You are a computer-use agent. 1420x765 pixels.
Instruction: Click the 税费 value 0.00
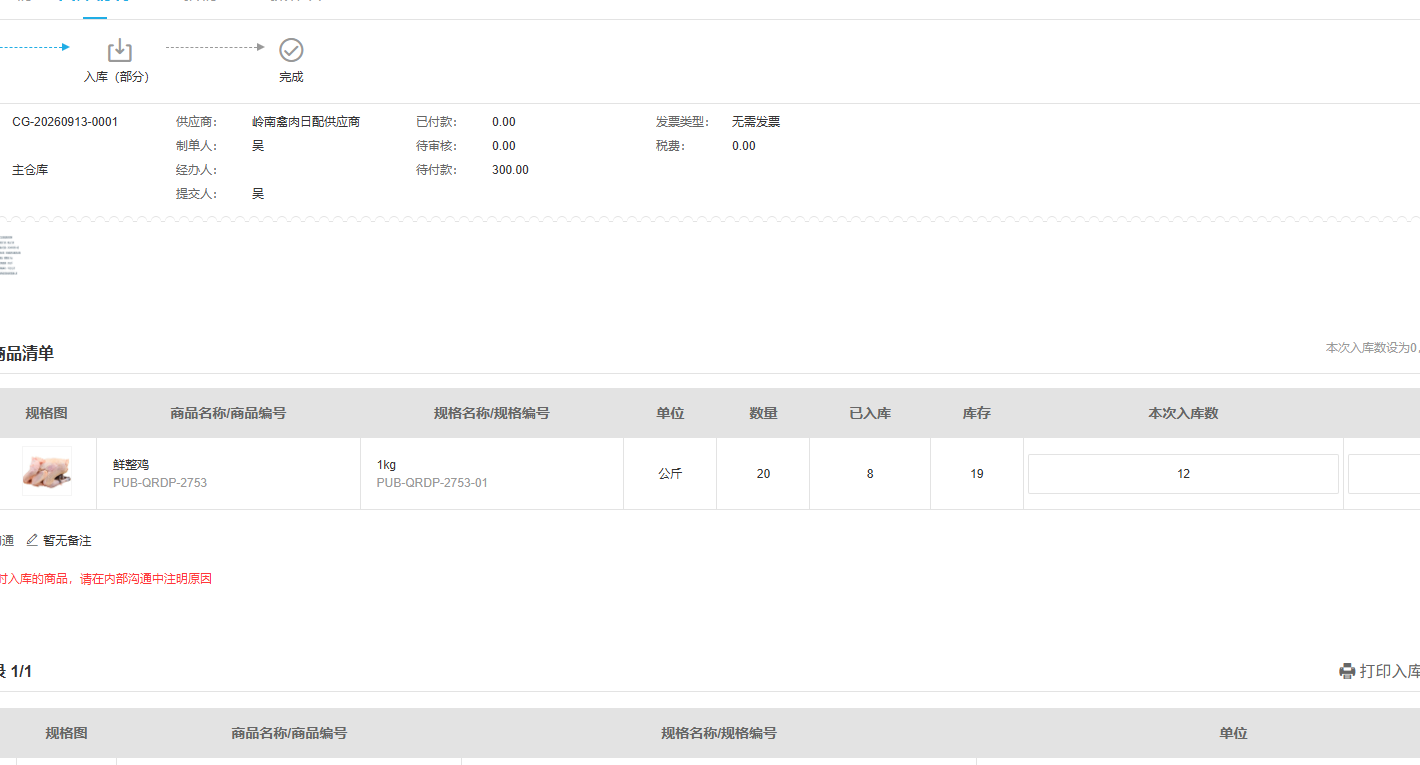point(744,146)
